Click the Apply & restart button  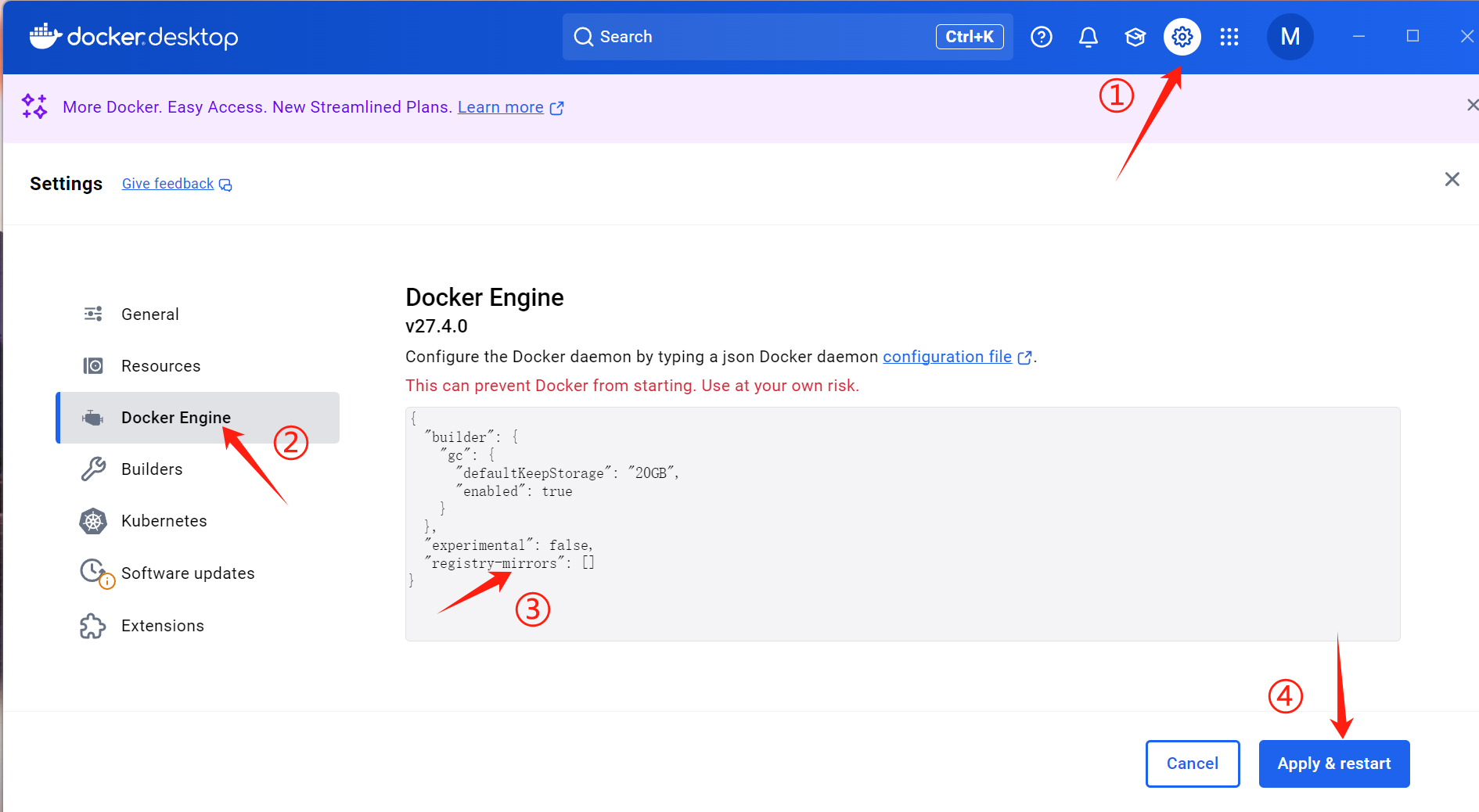1333,763
